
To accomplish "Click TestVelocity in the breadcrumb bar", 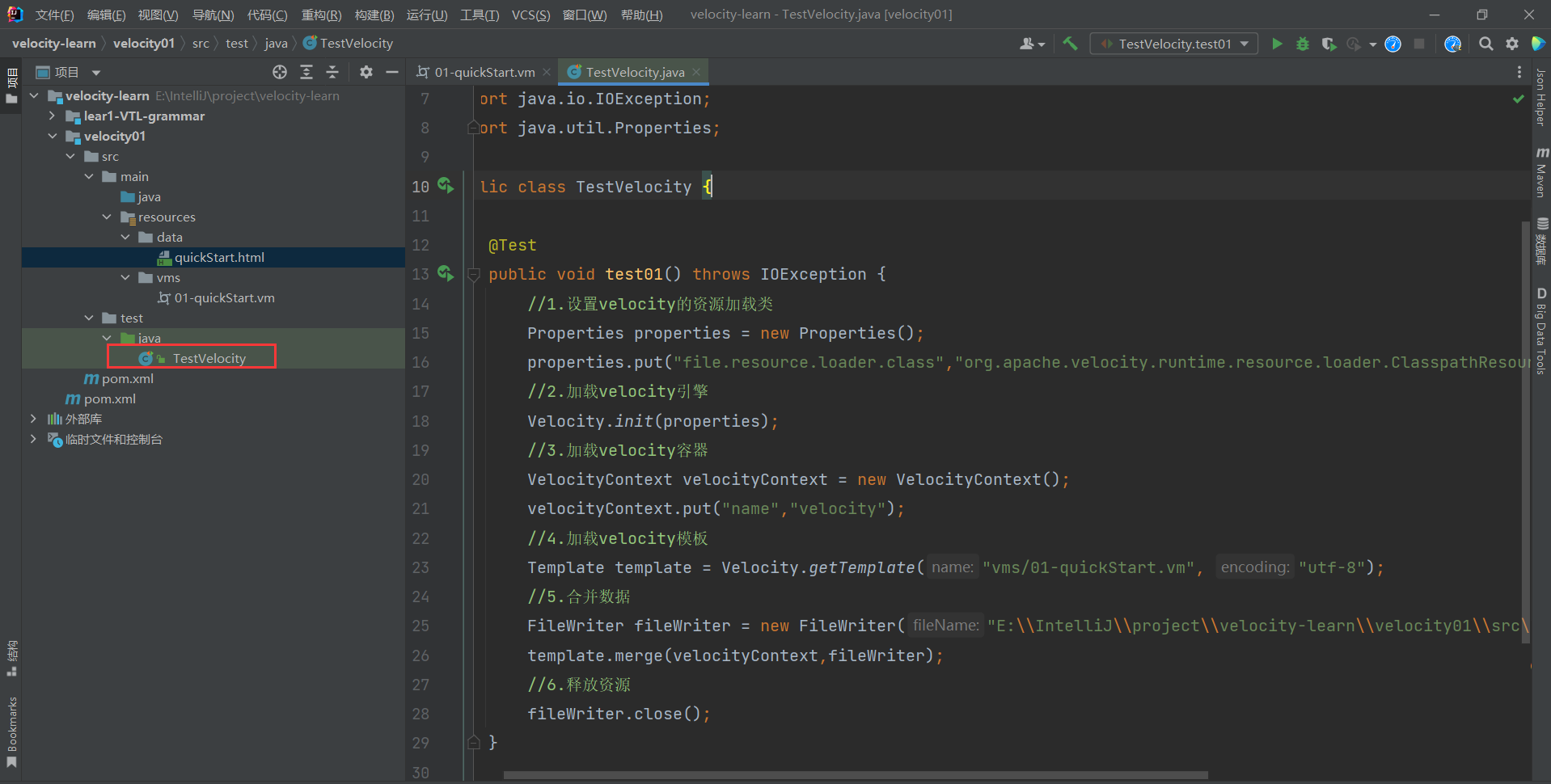I will click(348, 43).
